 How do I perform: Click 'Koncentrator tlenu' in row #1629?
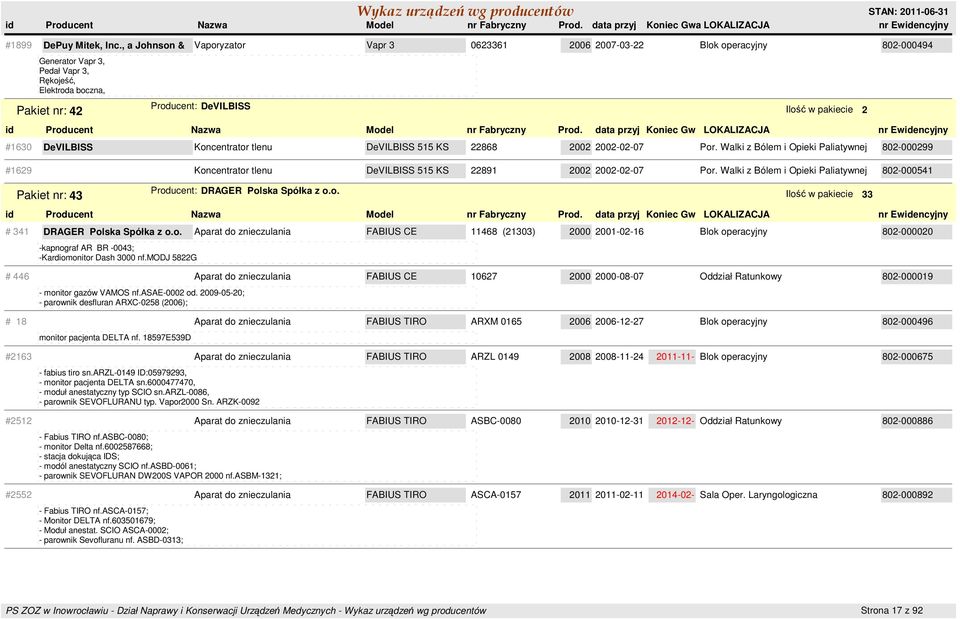tap(233, 171)
